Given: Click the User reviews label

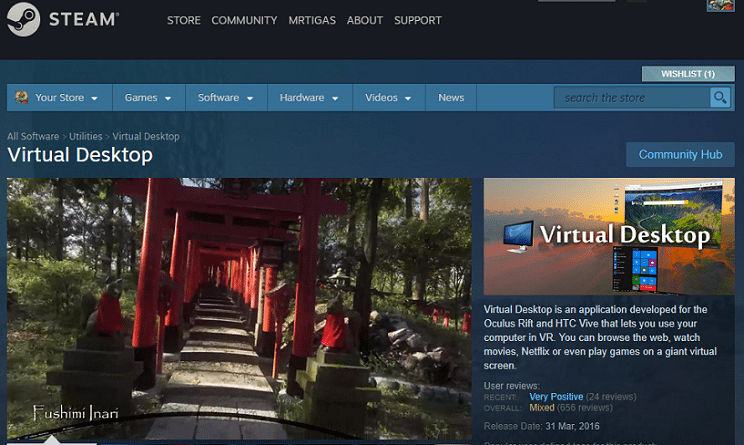Looking at the screenshot, I should (512, 386).
